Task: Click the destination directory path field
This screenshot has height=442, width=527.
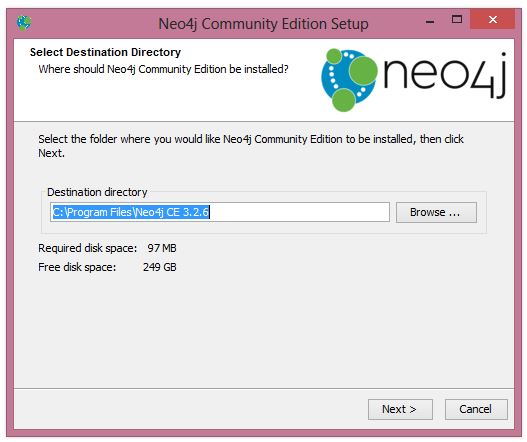Action: point(220,212)
